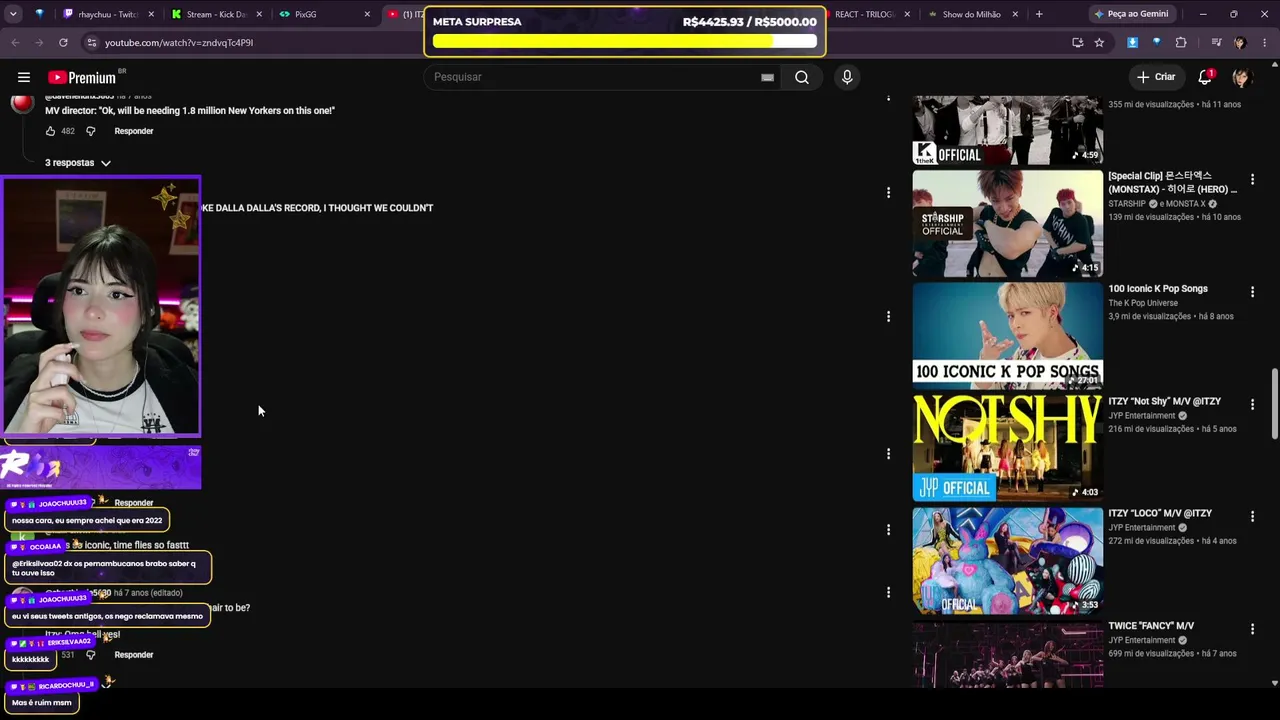Open options for ITZY LOCO video
The height and width of the screenshot is (720, 1280).
pyautogui.click(x=1252, y=517)
